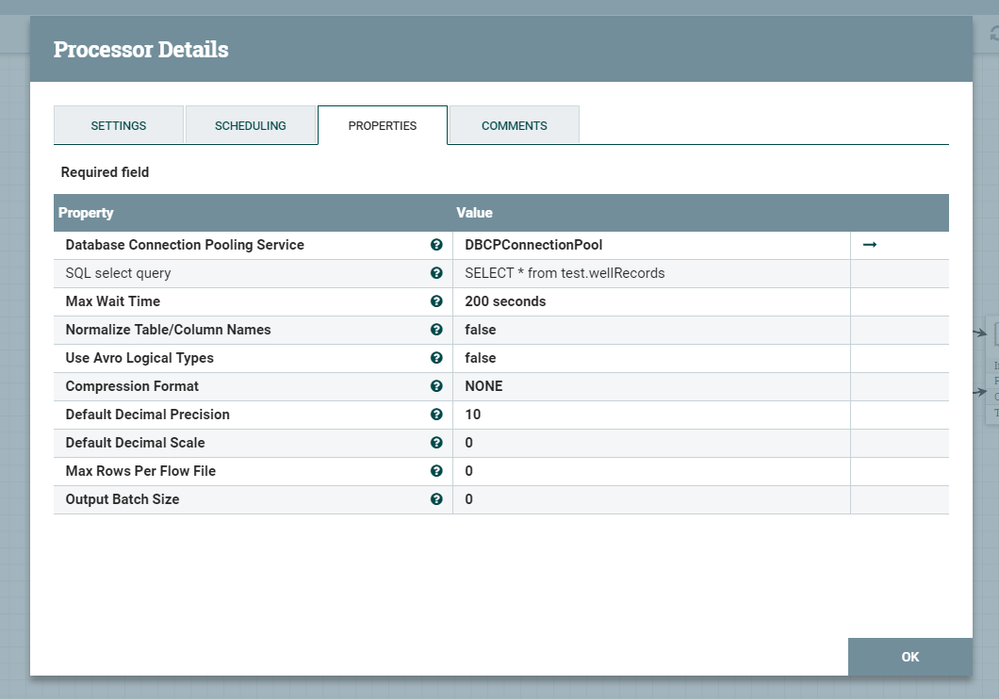Image resolution: width=999 pixels, height=699 pixels.
Task: Click help icon for Output Batch Size
Action: coord(436,499)
